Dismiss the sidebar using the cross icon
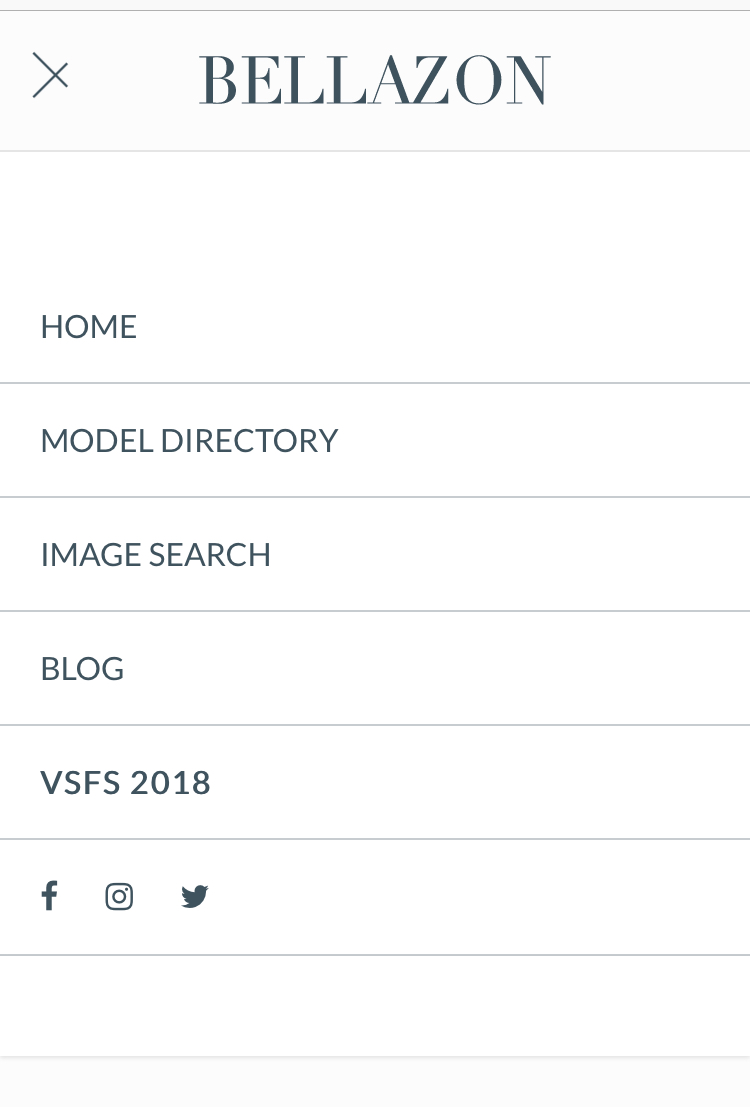750x1107 pixels. click(50, 76)
